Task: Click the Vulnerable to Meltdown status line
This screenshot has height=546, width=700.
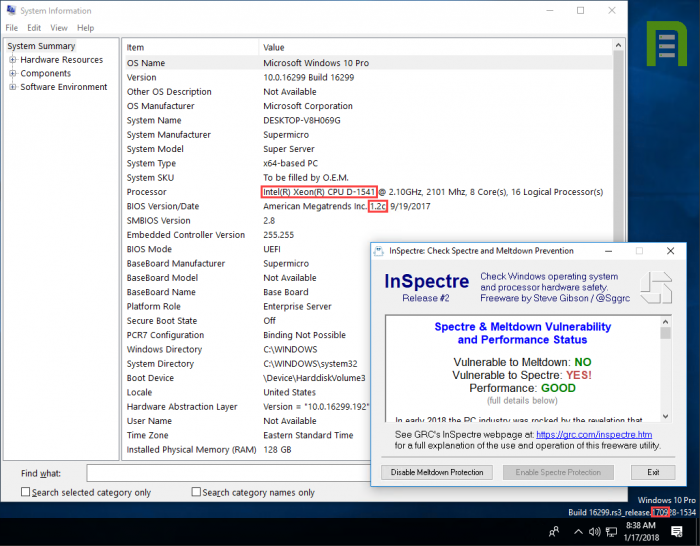Action: point(522,362)
